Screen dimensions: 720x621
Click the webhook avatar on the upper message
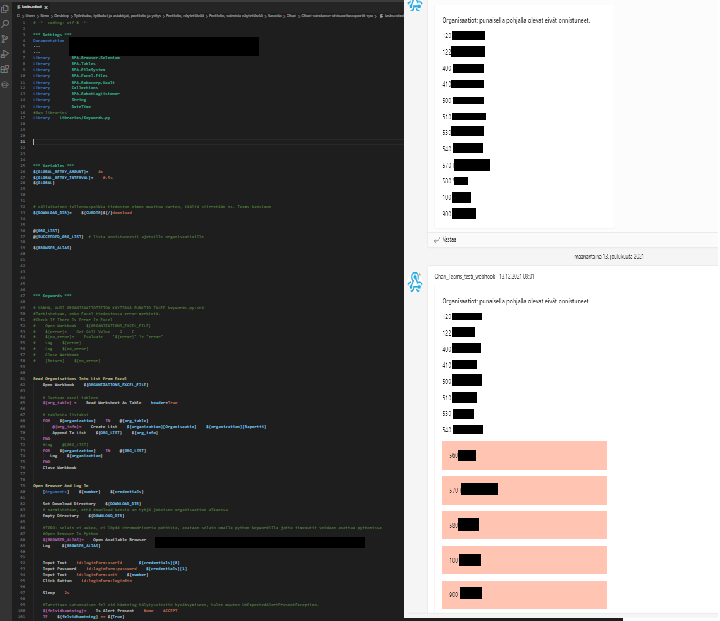click(415, 6)
